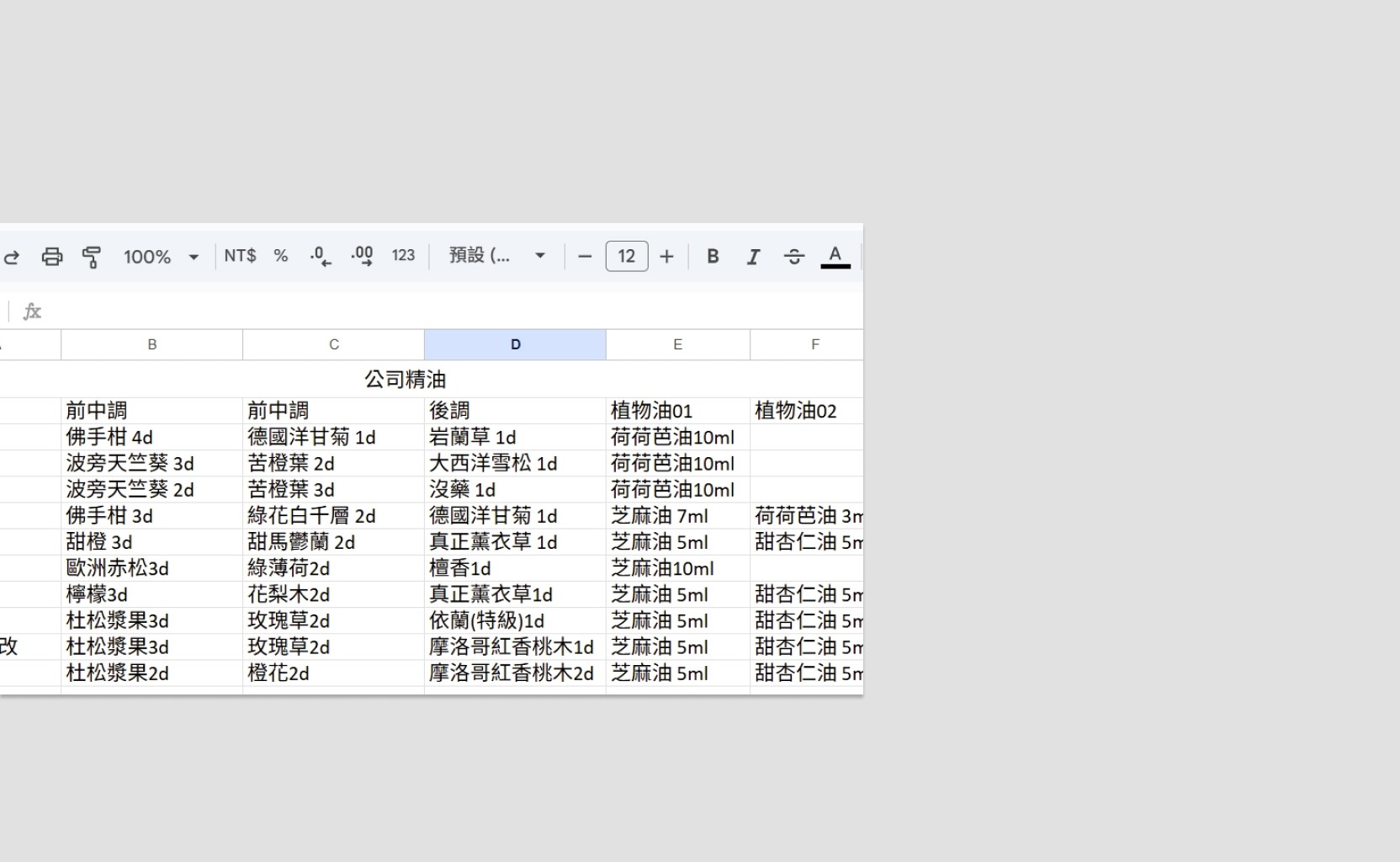1400x862 pixels.
Task: Click cell 甜橙 3d
Action: click(152, 541)
